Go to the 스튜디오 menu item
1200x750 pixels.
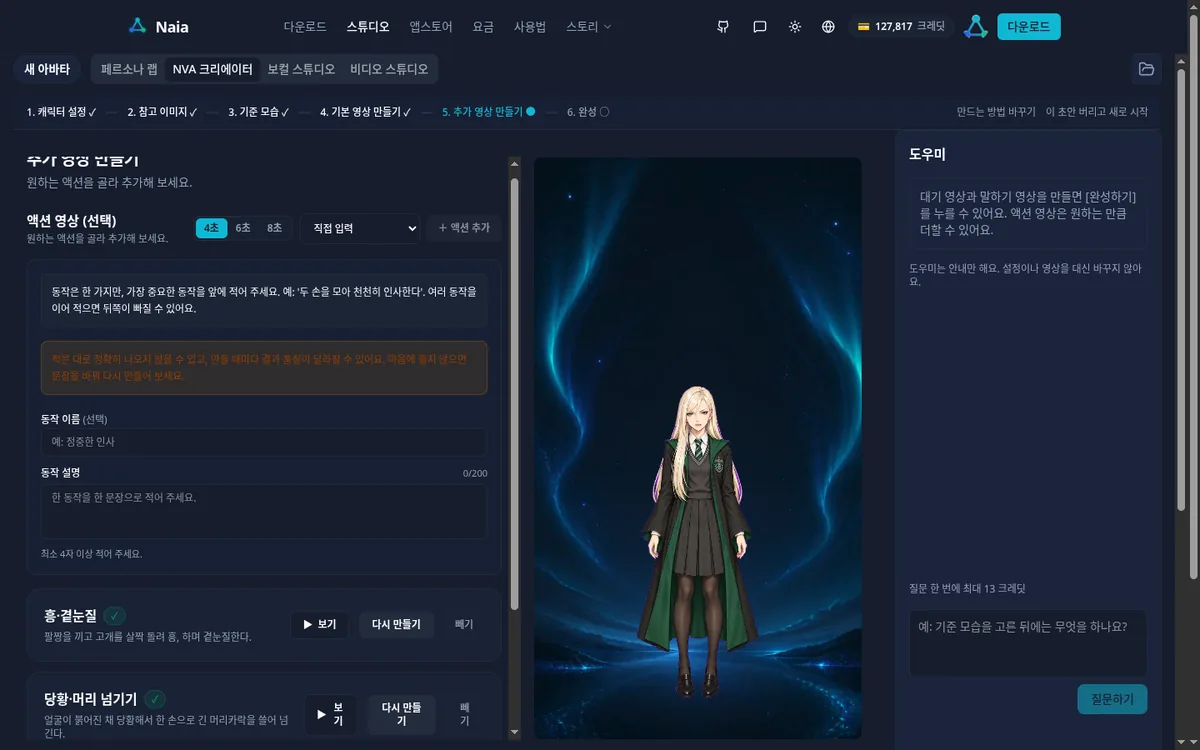coord(368,27)
